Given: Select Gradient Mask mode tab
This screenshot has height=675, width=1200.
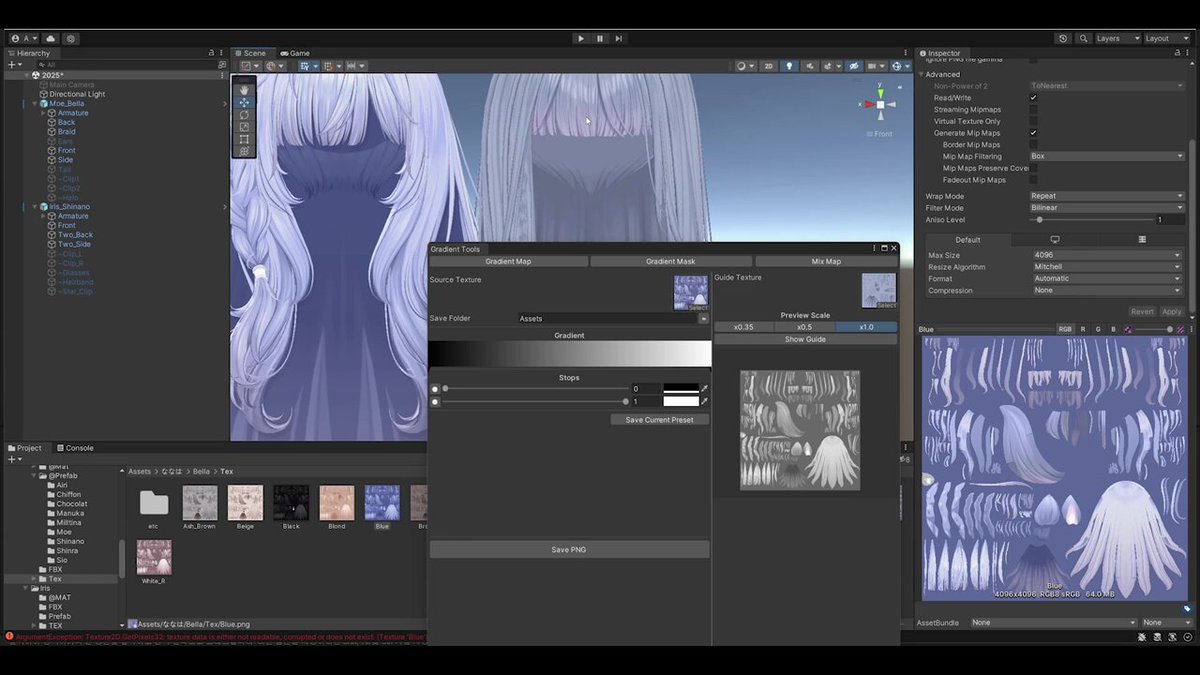Looking at the screenshot, I should coord(670,261).
